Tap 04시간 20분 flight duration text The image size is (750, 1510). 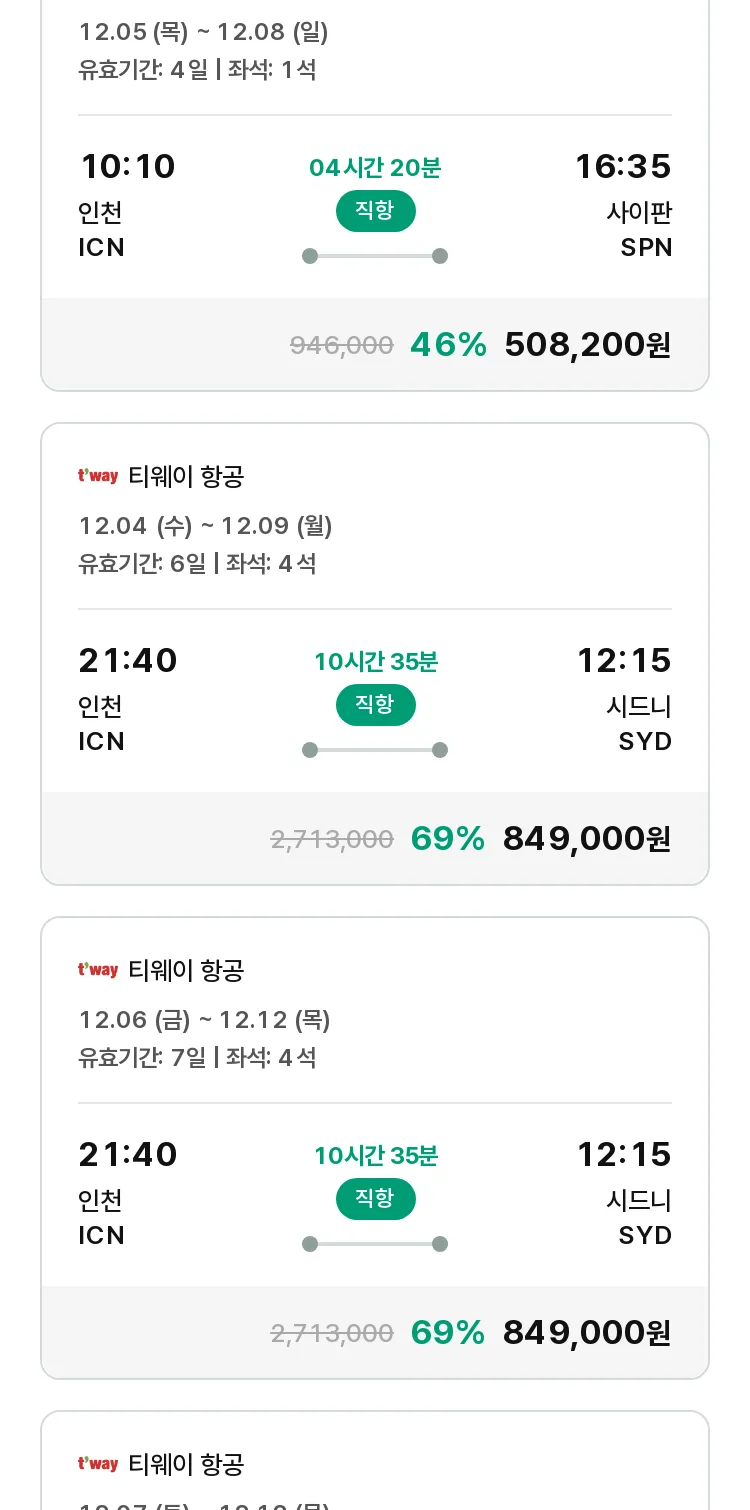pyautogui.click(x=375, y=167)
